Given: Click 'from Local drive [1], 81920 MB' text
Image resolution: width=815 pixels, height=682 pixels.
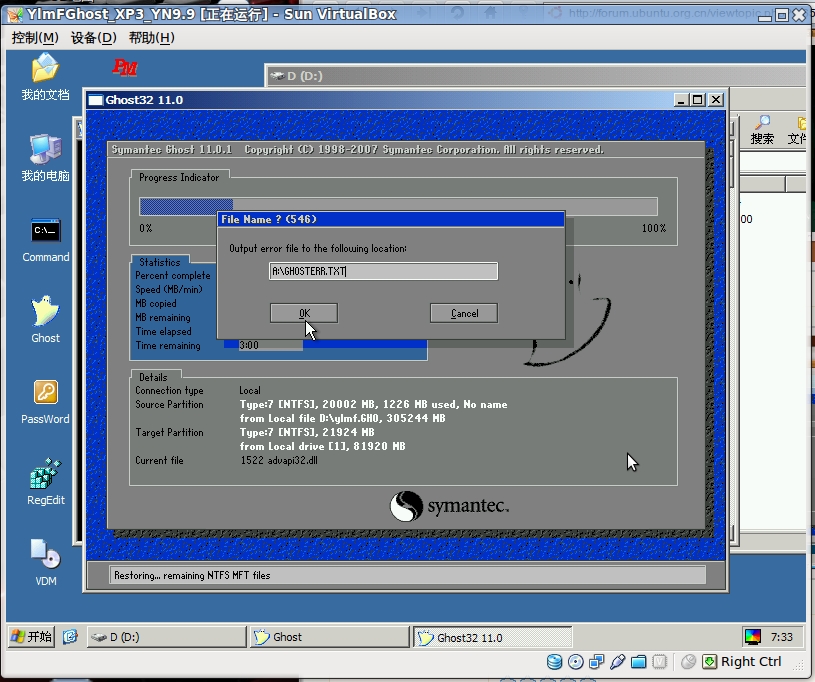Looking at the screenshot, I should coord(322,446).
